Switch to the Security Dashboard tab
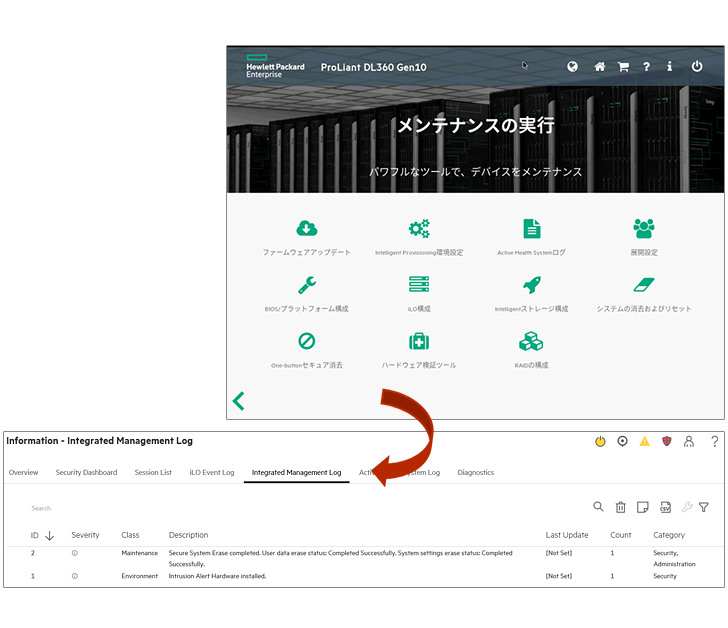728x628 pixels. [x=86, y=473]
